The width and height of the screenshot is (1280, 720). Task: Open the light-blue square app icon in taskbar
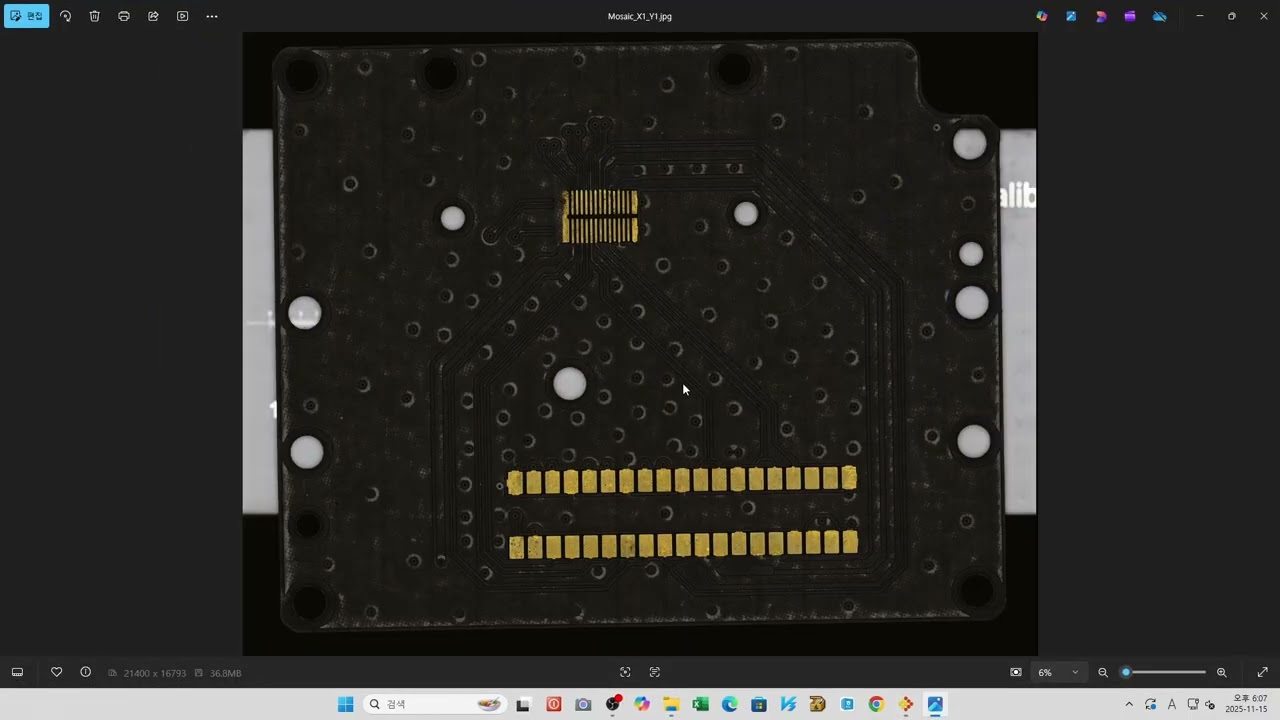coord(847,704)
